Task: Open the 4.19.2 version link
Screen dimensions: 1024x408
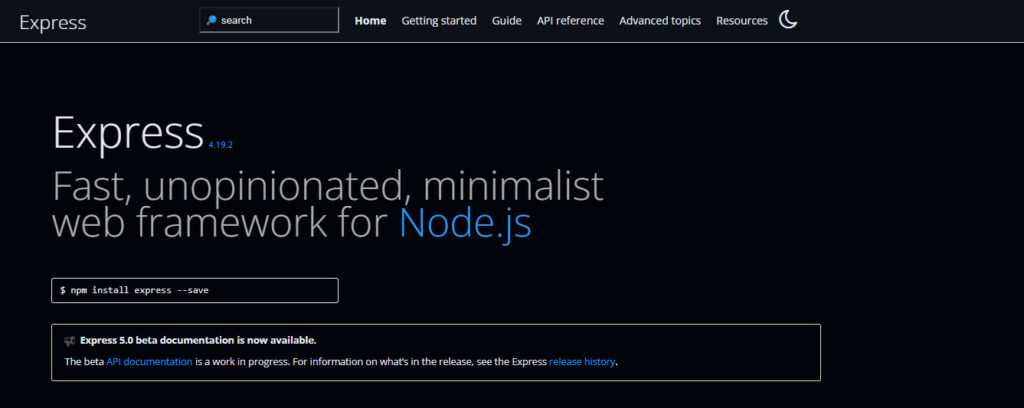Action: pos(221,145)
